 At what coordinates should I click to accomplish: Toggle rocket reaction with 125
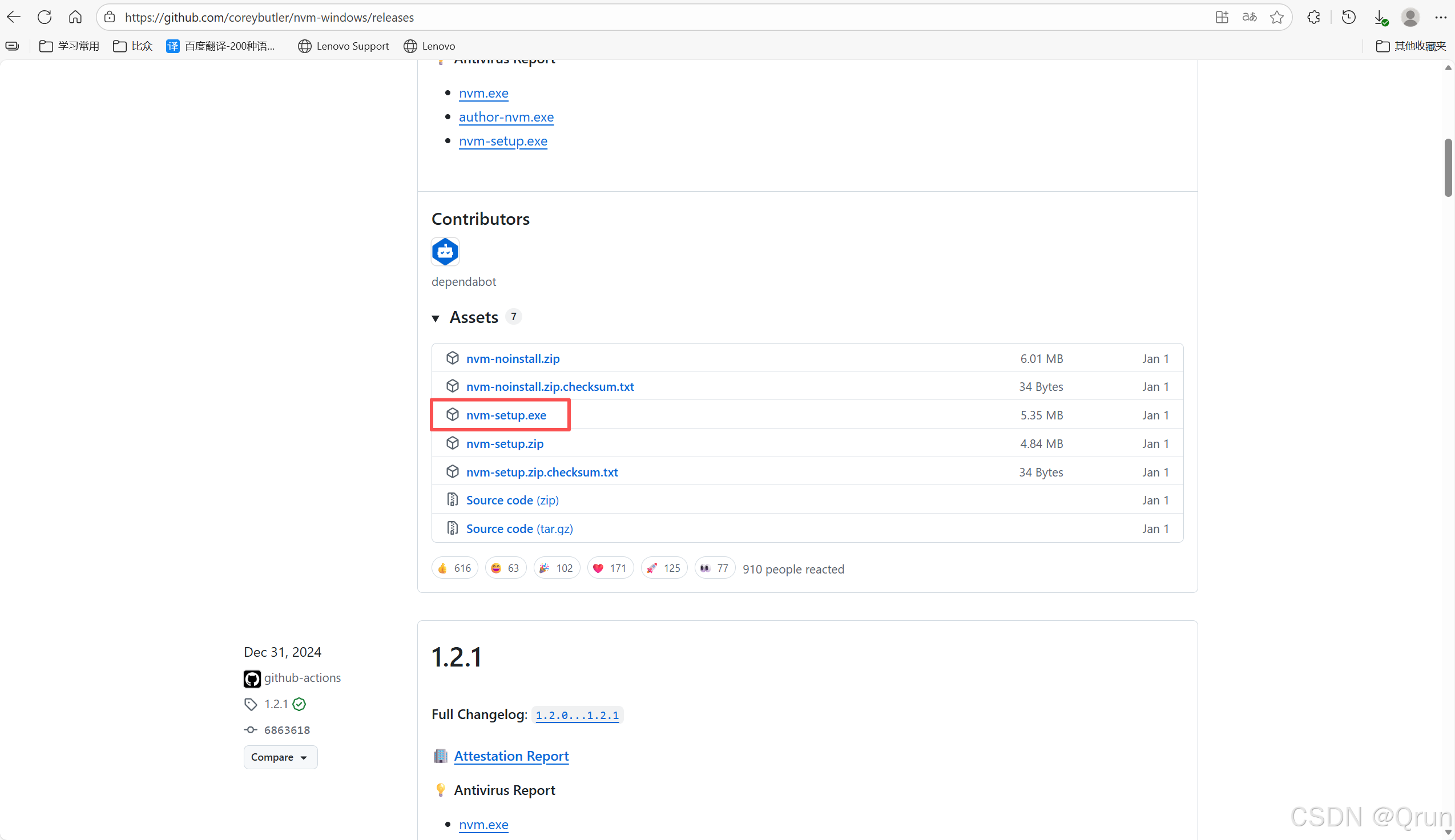[663, 568]
